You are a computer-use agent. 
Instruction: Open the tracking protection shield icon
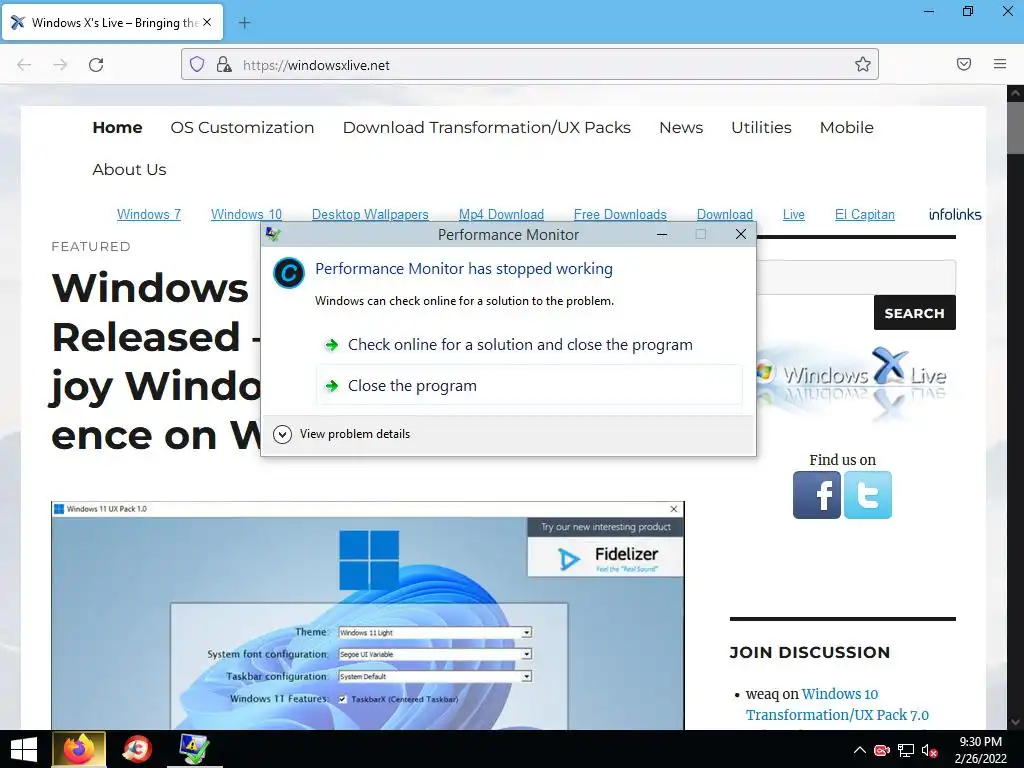point(197,64)
